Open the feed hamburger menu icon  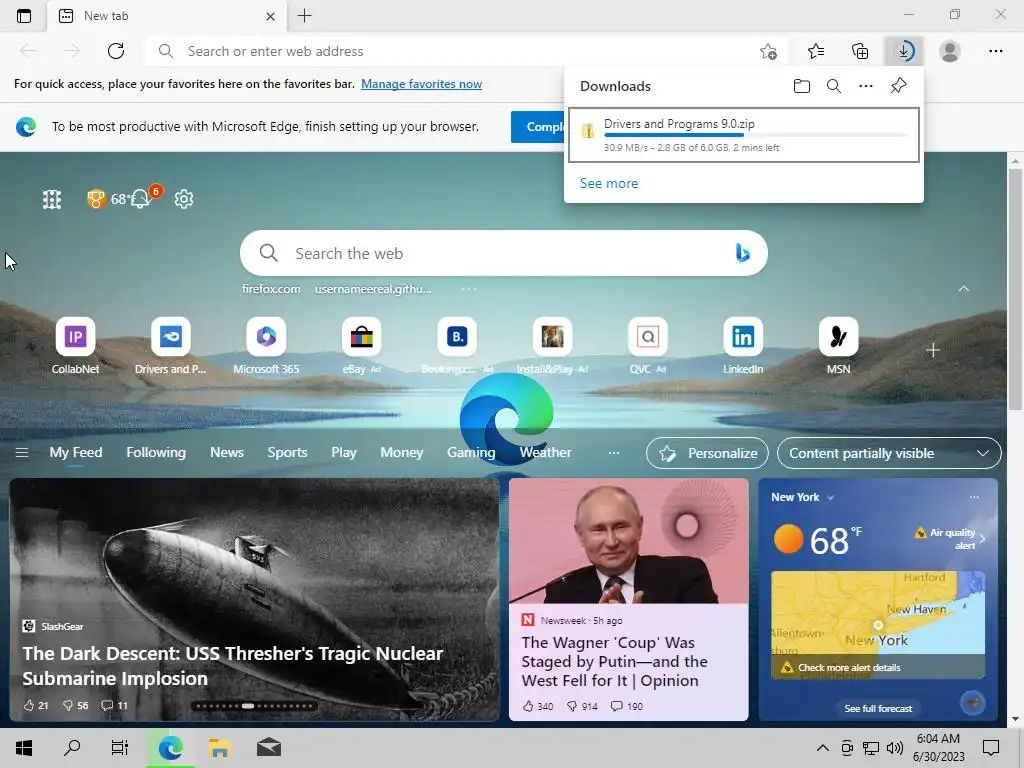tap(22, 453)
